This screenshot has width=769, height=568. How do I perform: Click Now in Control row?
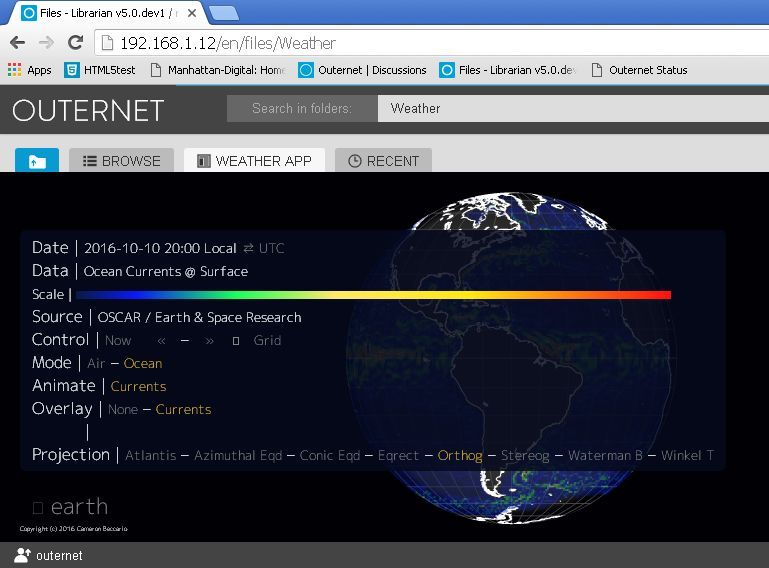pyautogui.click(x=118, y=340)
